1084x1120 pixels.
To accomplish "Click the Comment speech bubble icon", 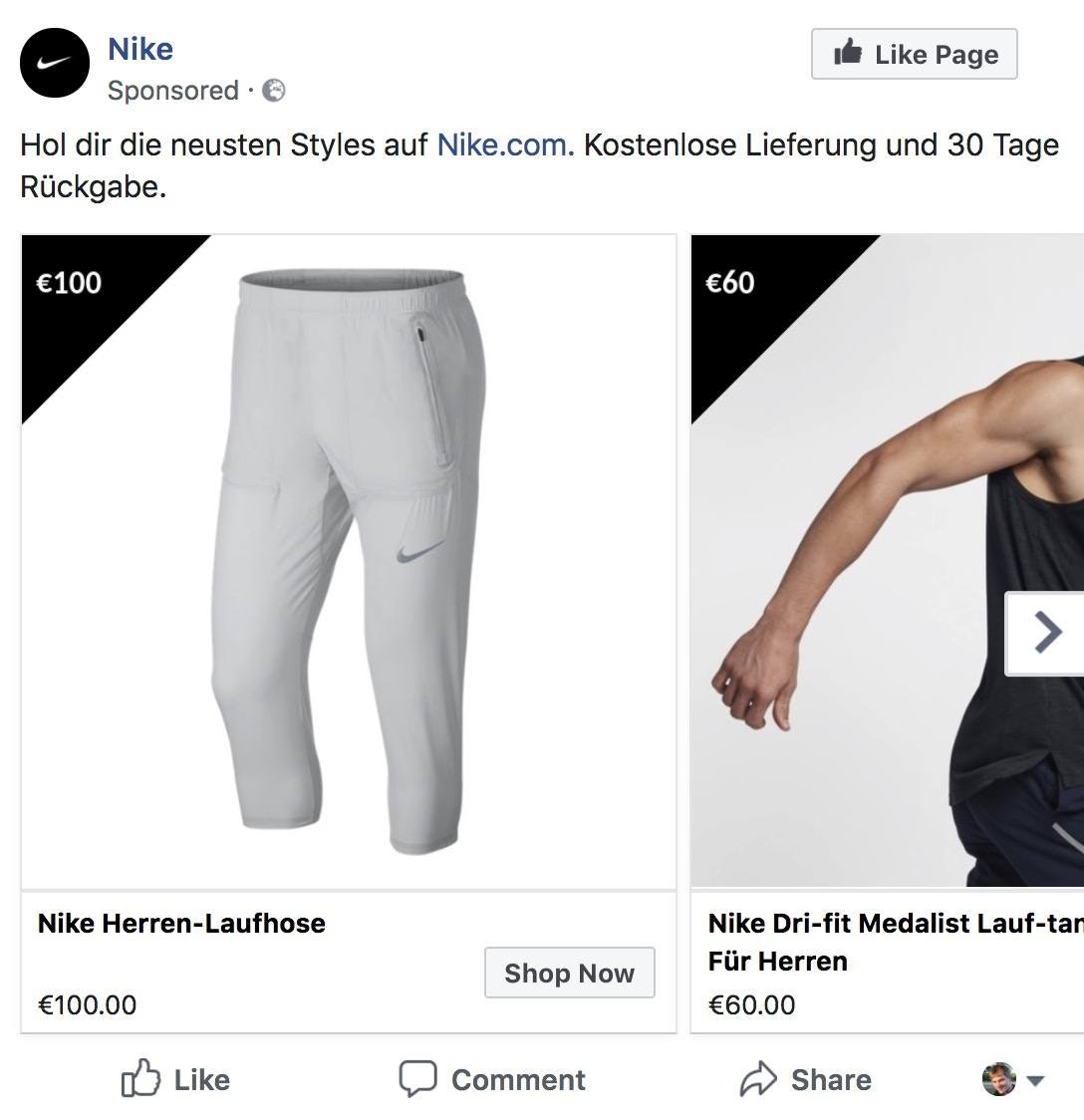I will (x=417, y=1078).
